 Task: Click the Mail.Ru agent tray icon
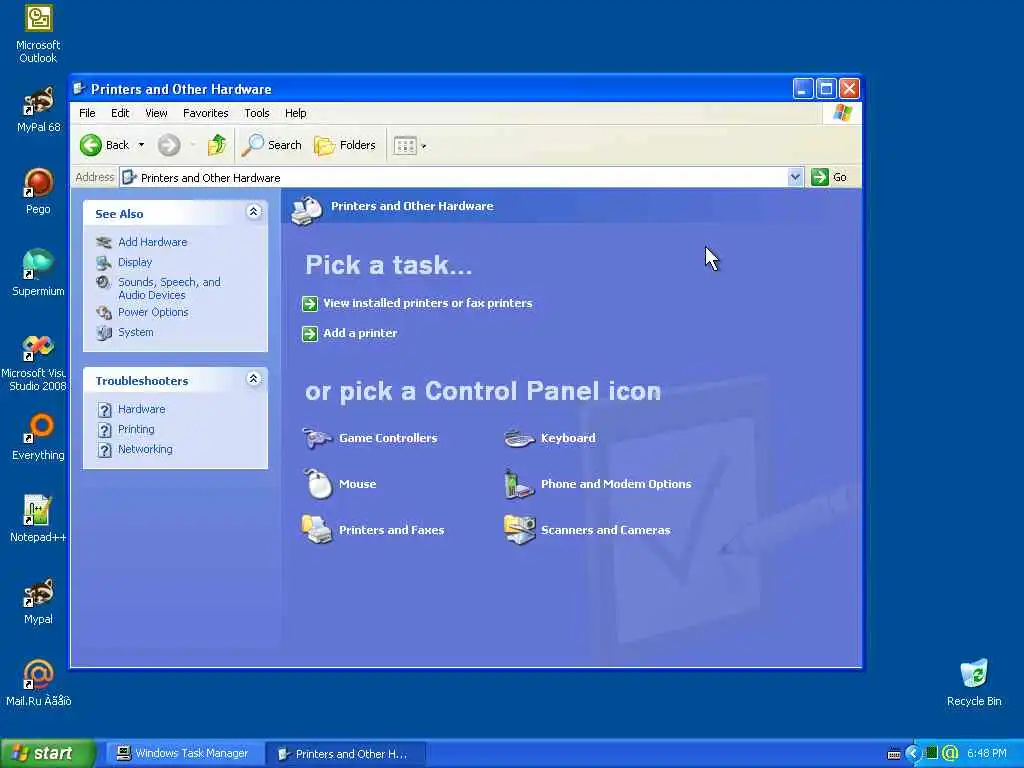click(950, 754)
